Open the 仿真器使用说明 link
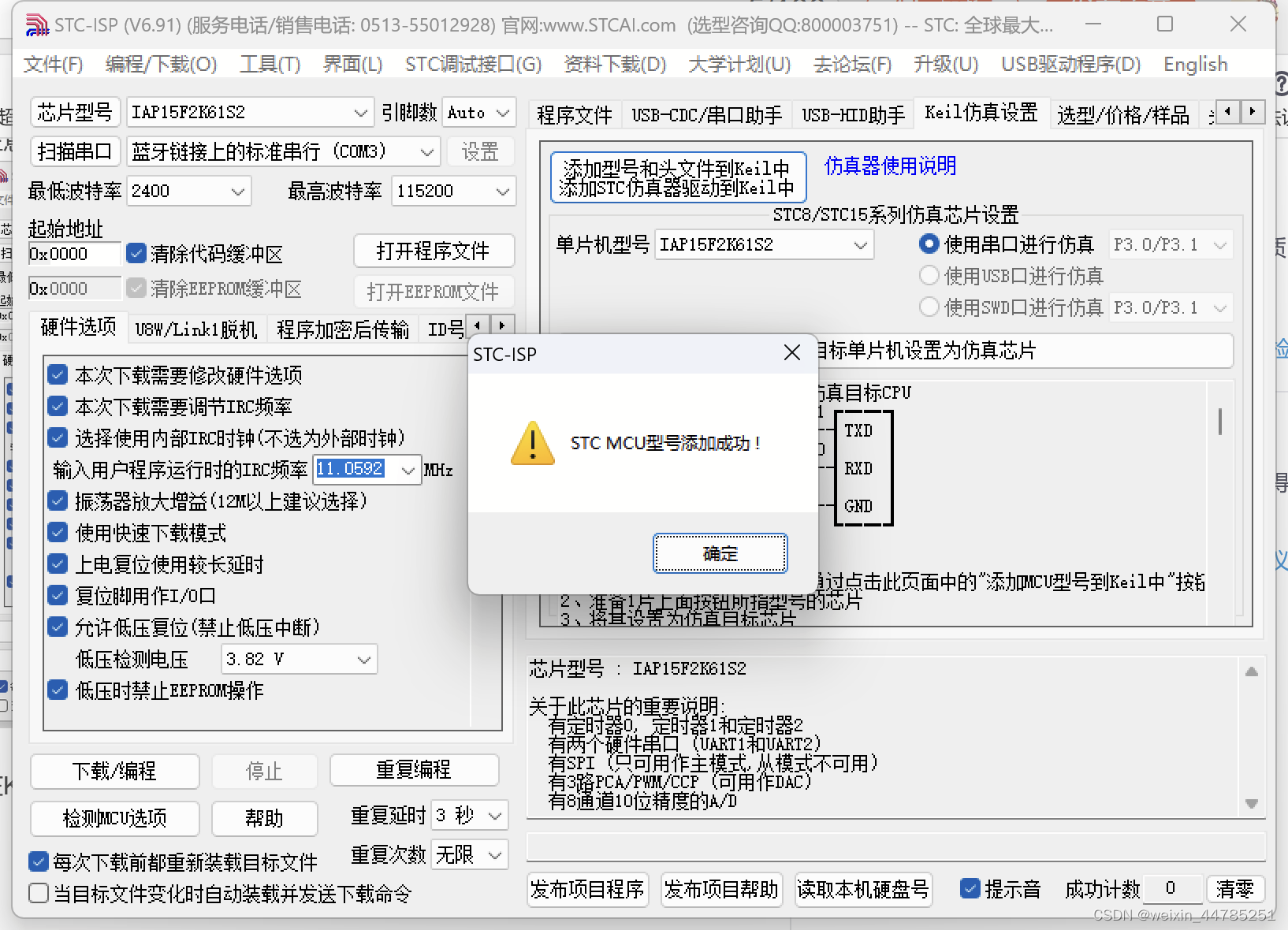 pos(889,166)
